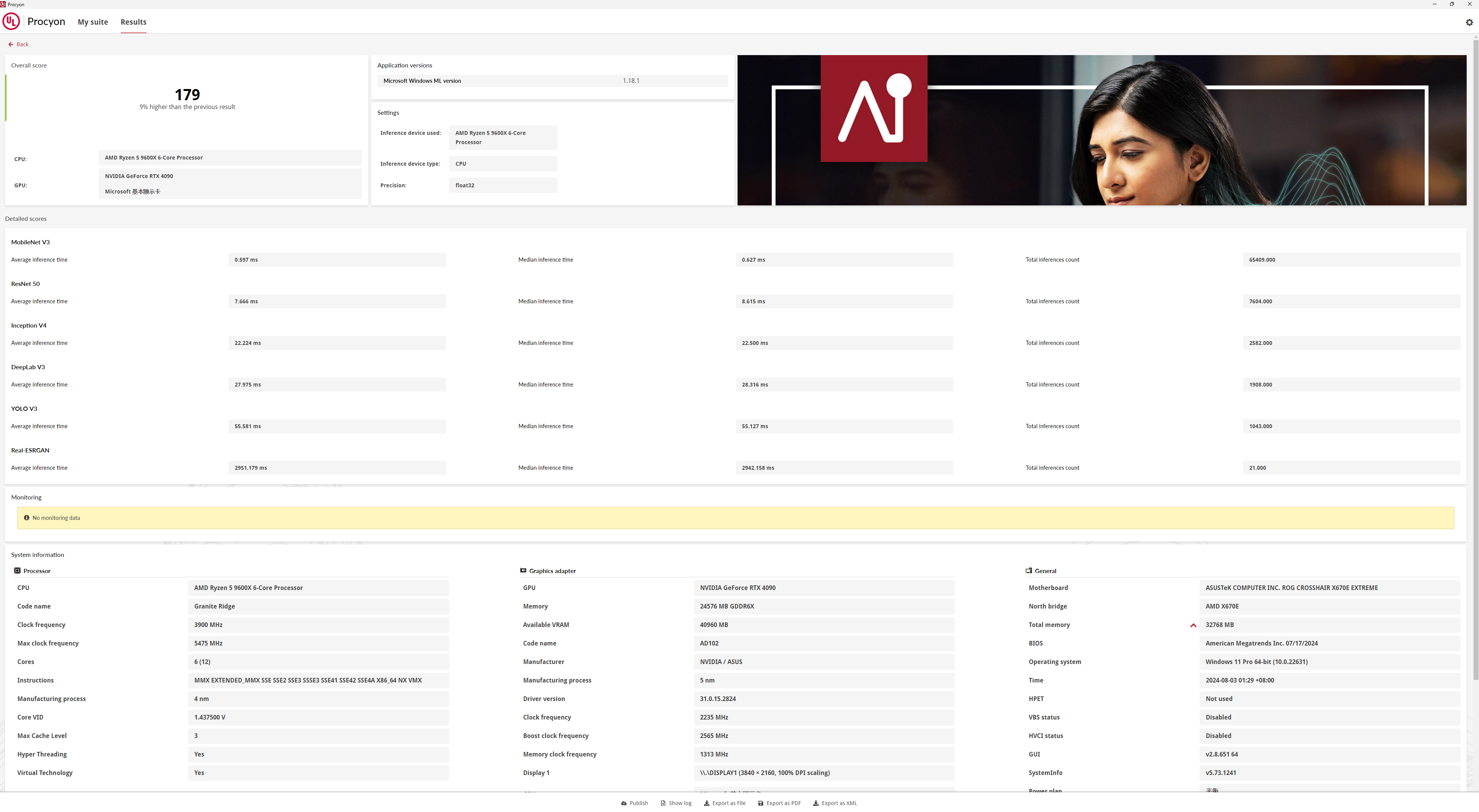This screenshot has height=812, width=1479.
Task: Click the Display 1 value with 3840 × 2160
Action: click(x=824, y=773)
